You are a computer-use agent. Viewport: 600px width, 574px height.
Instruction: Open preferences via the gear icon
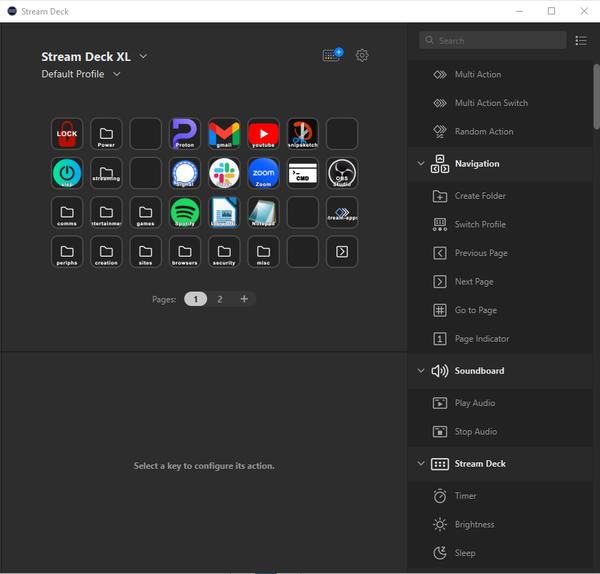(x=362, y=56)
